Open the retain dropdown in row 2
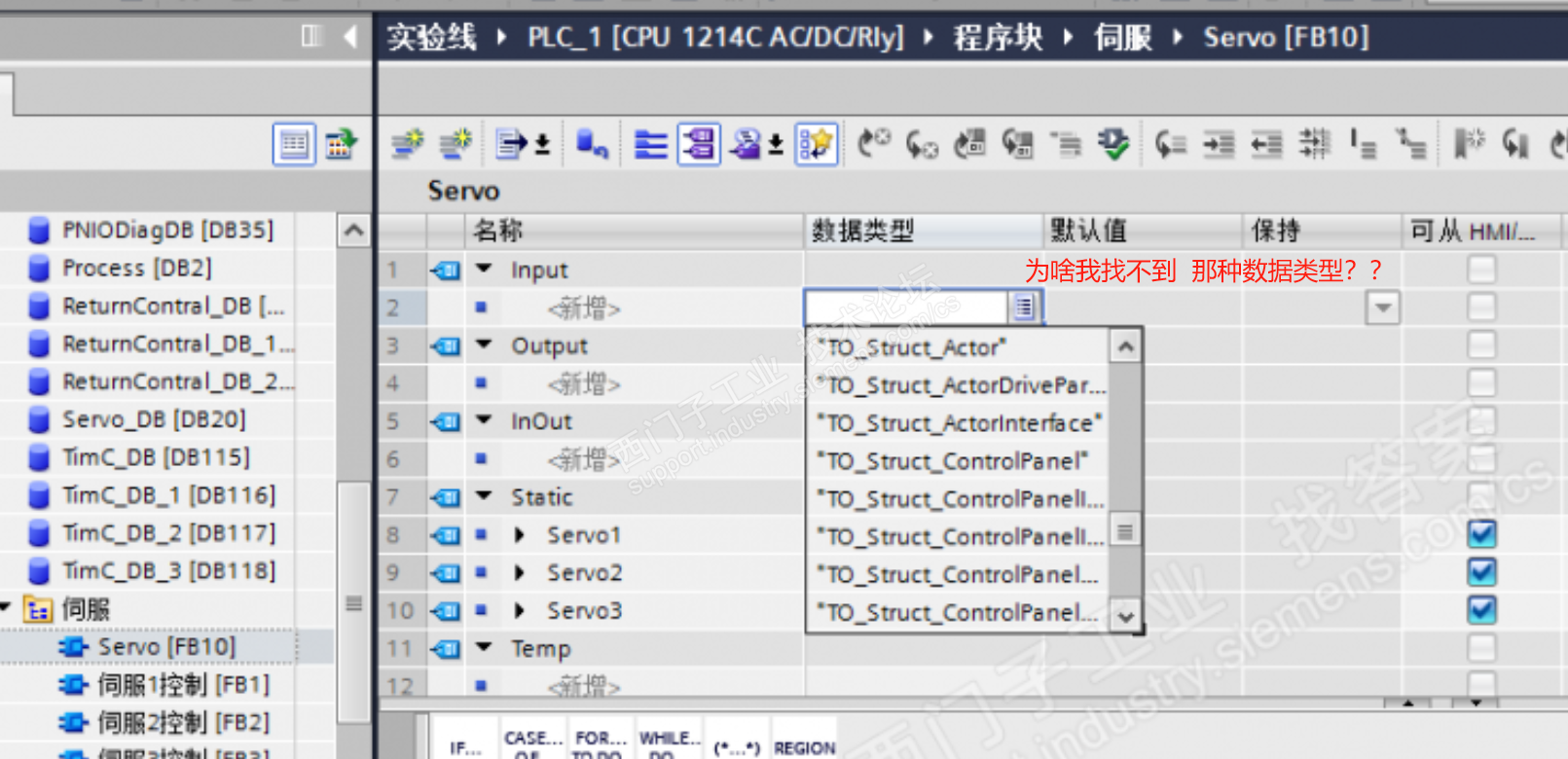This screenshot has height=759, width=1568. point(1382,307)
